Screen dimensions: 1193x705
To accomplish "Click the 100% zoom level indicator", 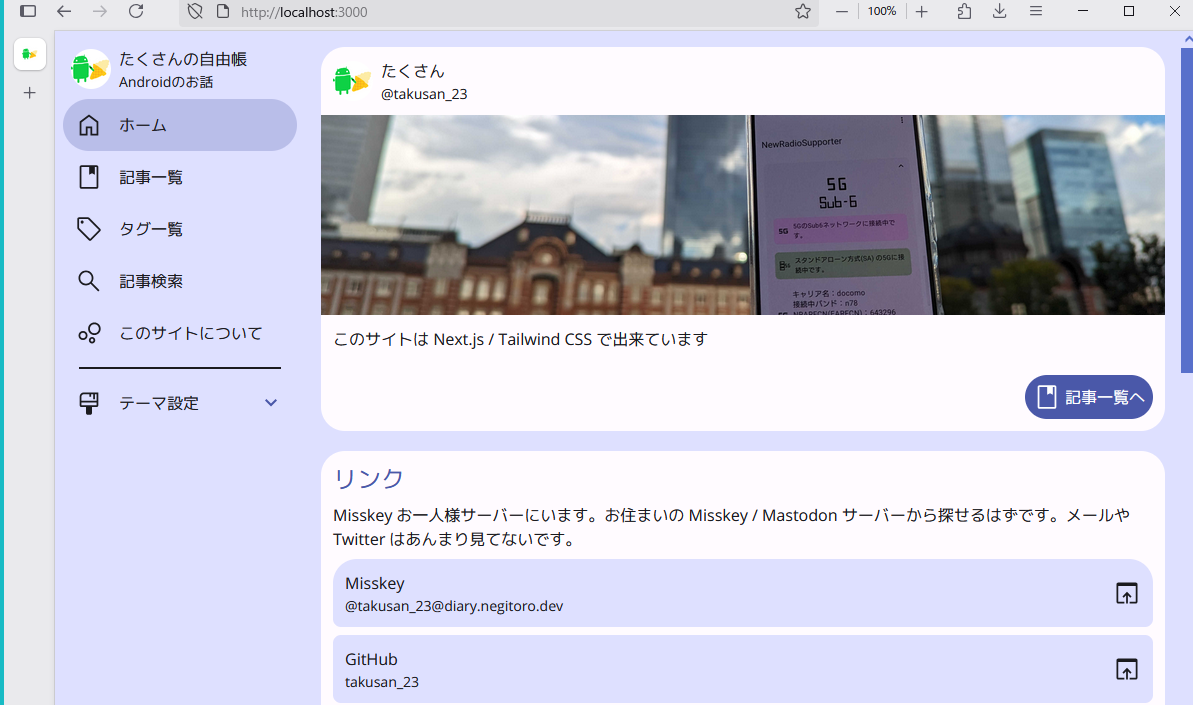I will (x=881, y=12).
